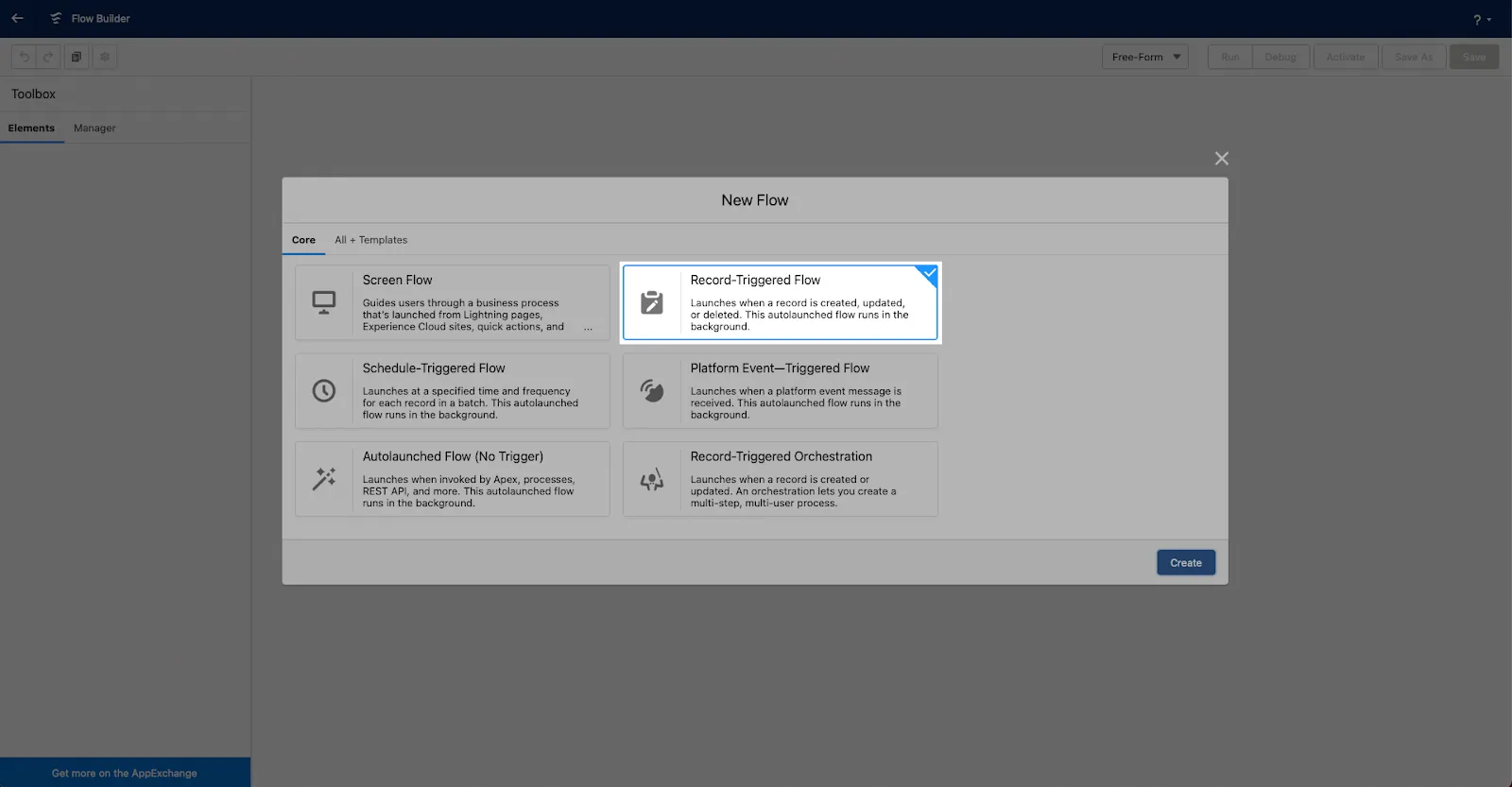This screenshot has width=1512, height=787.
Task: Choose the Schedule-Triggered Flow title
Action: pos(434,368)
